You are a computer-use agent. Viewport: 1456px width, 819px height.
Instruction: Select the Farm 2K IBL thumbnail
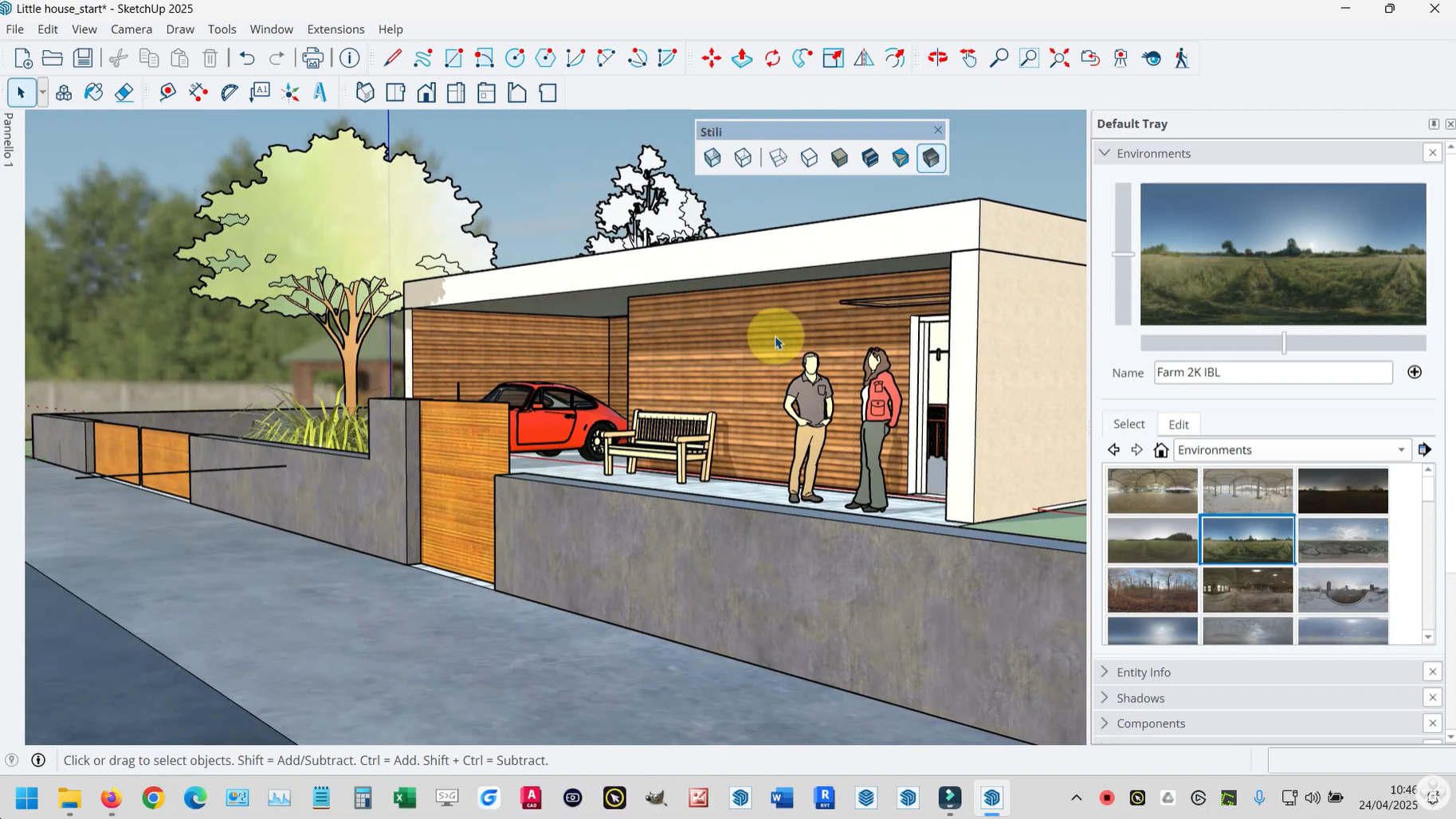pos(1247,540)
